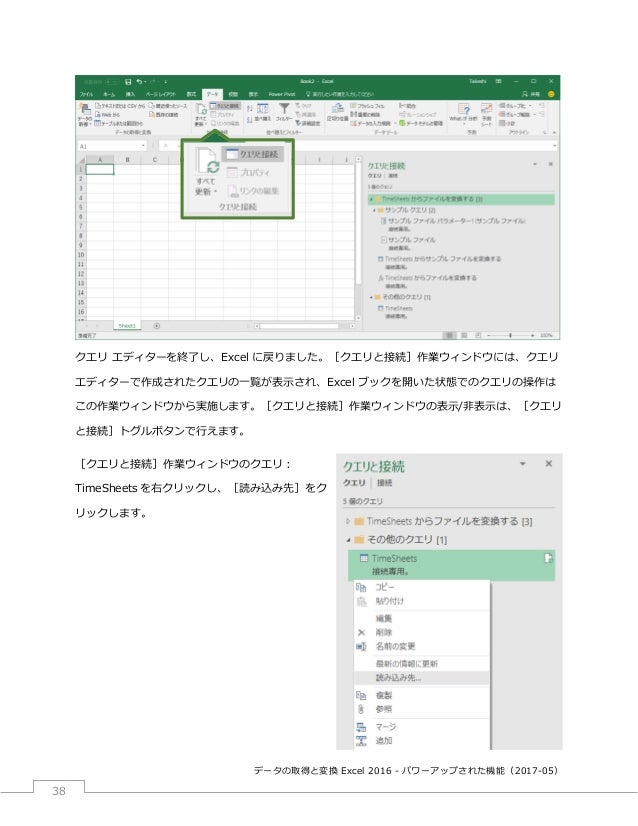Click the 並べ替え sort button
This screenshot has width=638, height=826.
coord(262,114)
